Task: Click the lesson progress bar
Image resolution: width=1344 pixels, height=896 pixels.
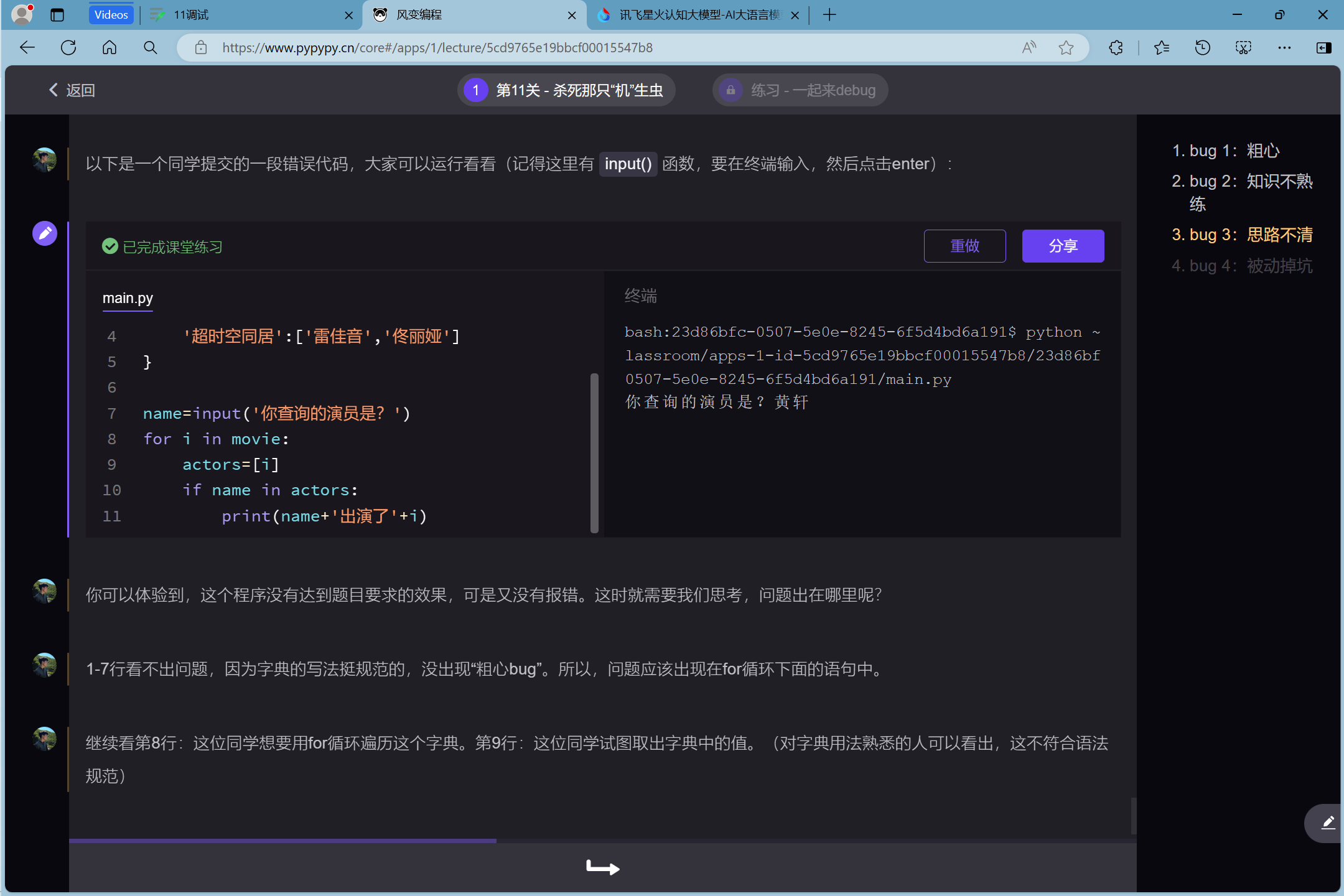Action: [x=602, y=841]
